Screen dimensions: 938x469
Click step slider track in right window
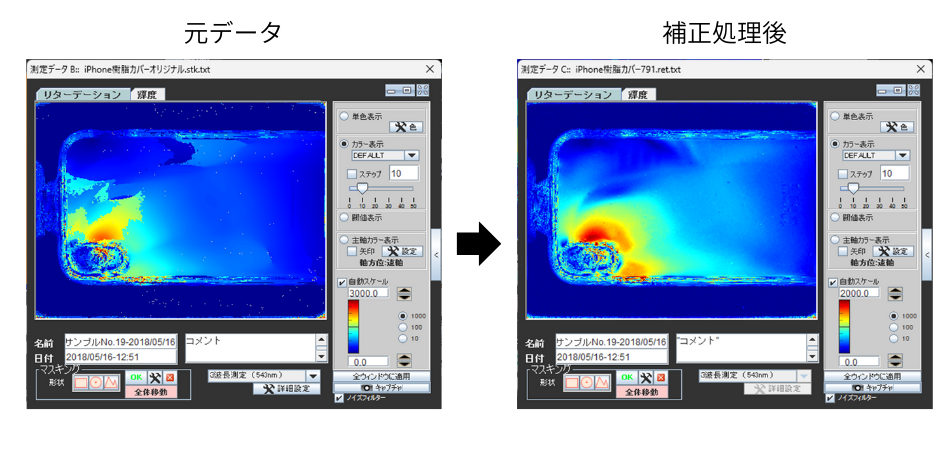877,188
